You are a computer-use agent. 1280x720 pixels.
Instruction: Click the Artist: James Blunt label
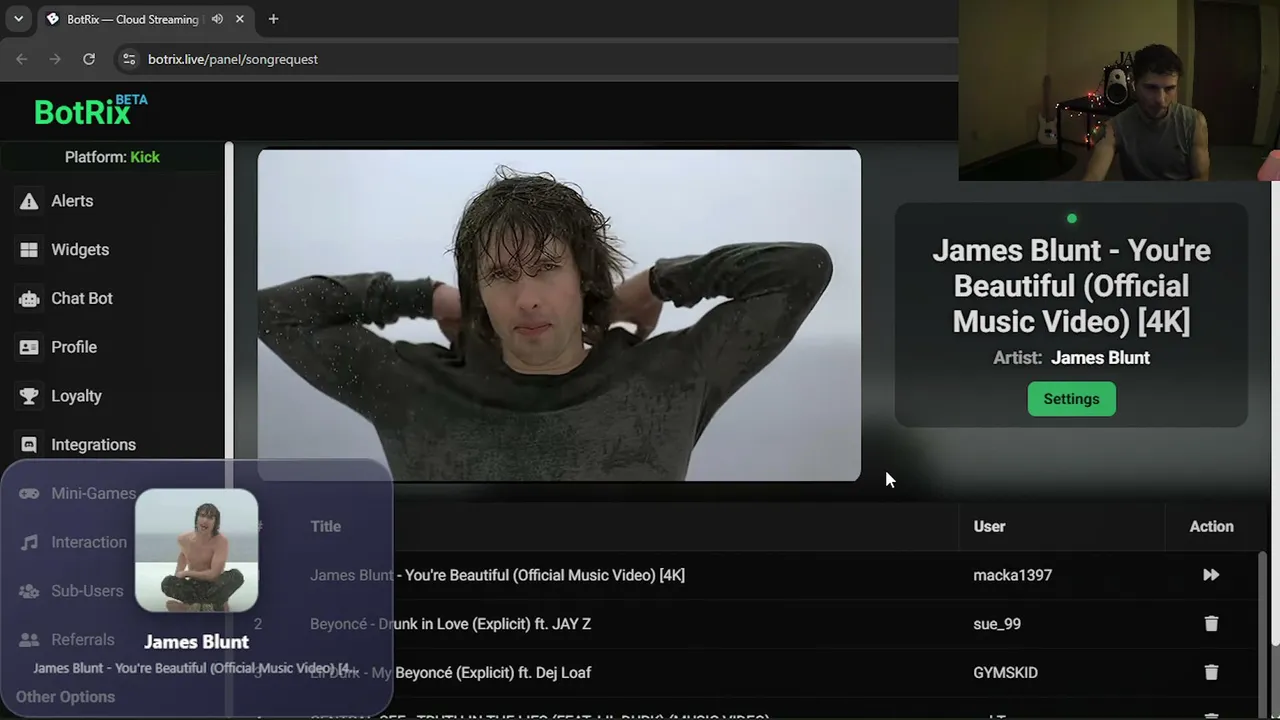tap(1071, 358)
